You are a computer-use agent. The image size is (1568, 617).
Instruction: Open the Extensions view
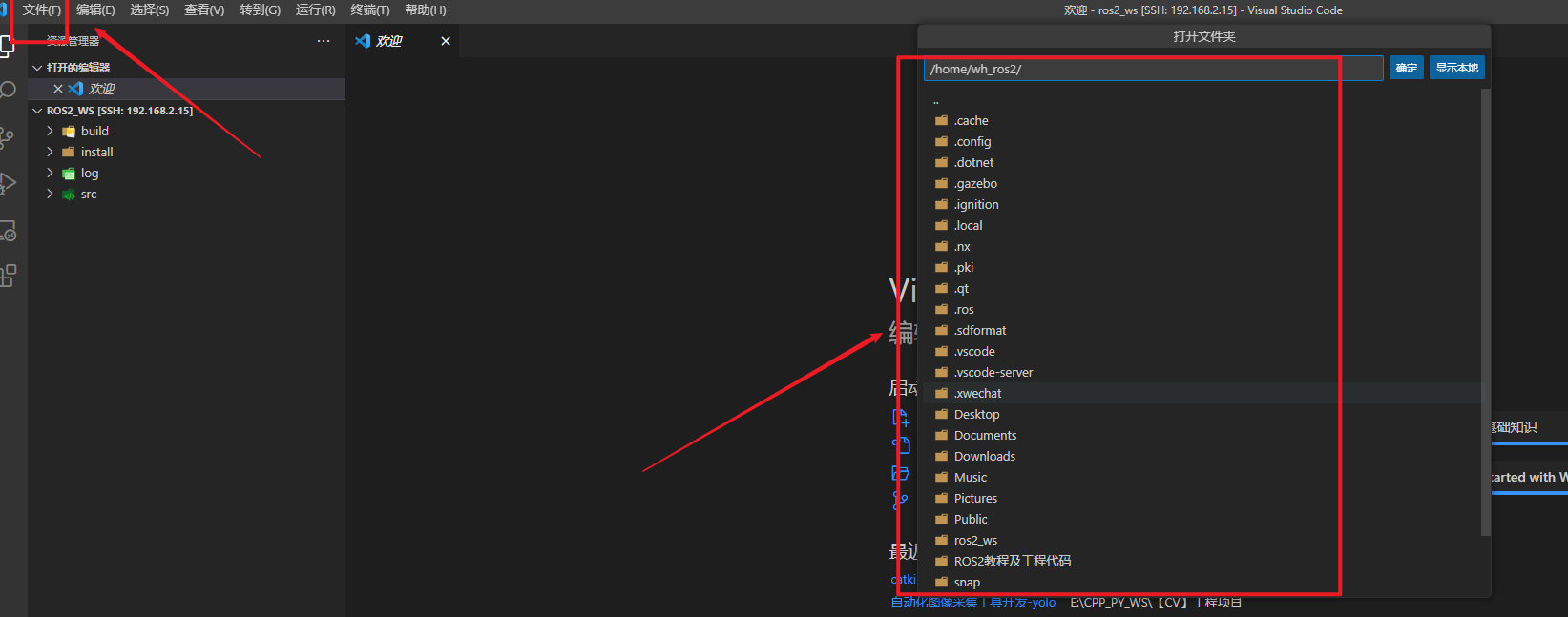click(8, 276)
